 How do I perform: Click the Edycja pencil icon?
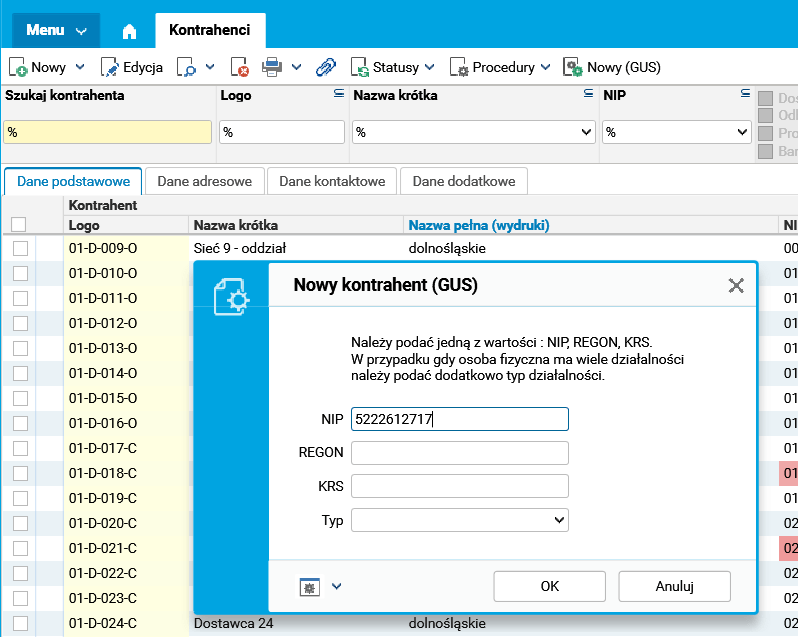click(x=110, y=68)
